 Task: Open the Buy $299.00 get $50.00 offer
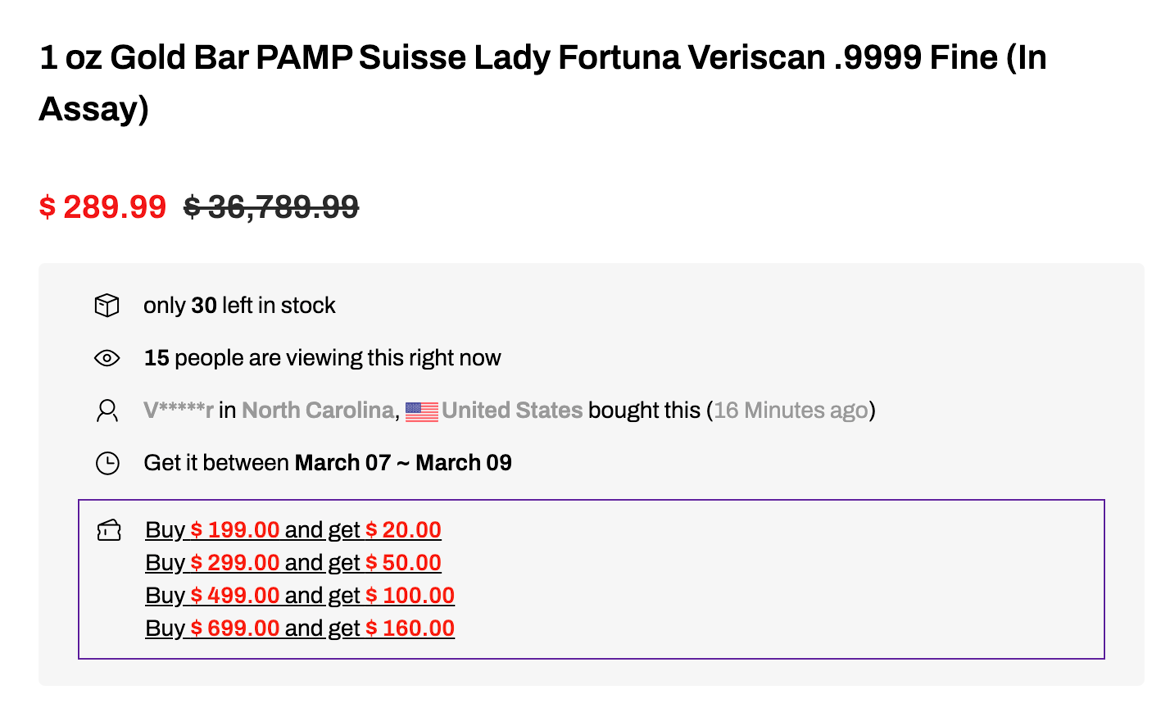click(293, 563)
